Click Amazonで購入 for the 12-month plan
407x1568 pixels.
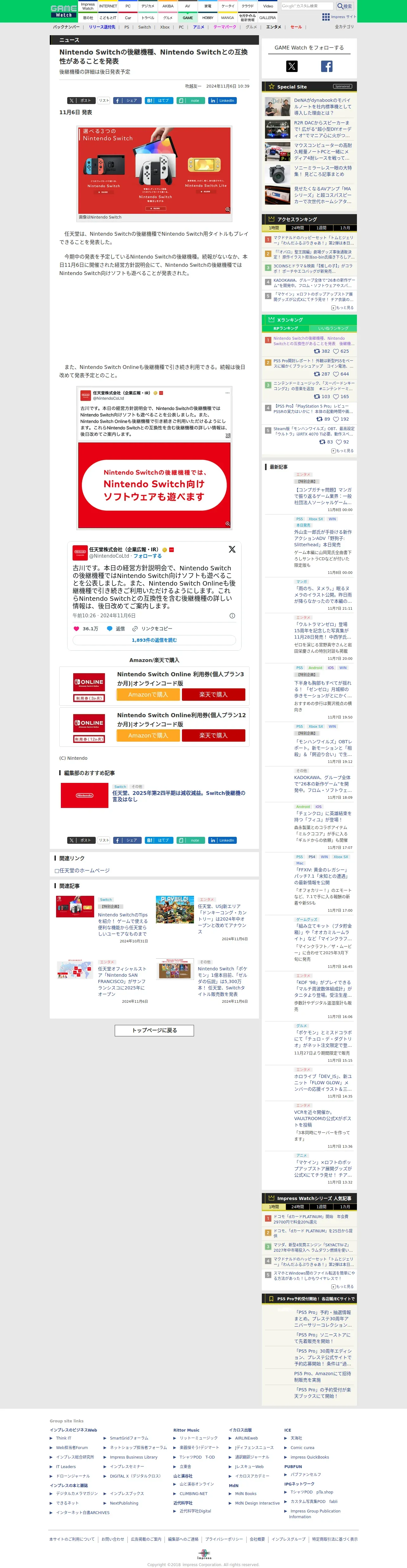coord(148,735)
